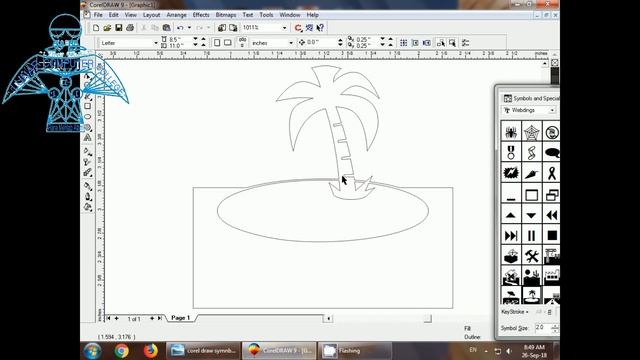Open Firefox from taskbar
This screenshot has width=640, height=360.
(x=151, y=351)
